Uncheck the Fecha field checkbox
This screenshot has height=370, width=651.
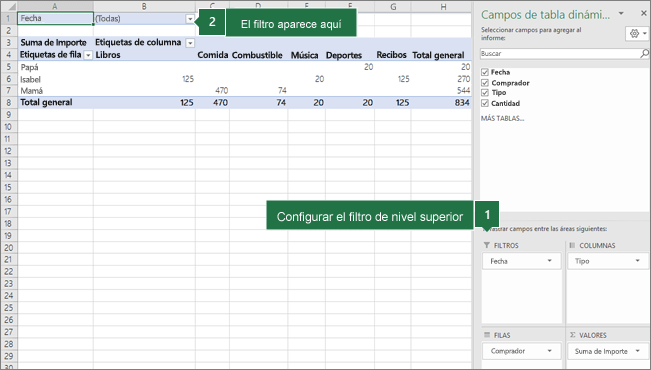485,72
